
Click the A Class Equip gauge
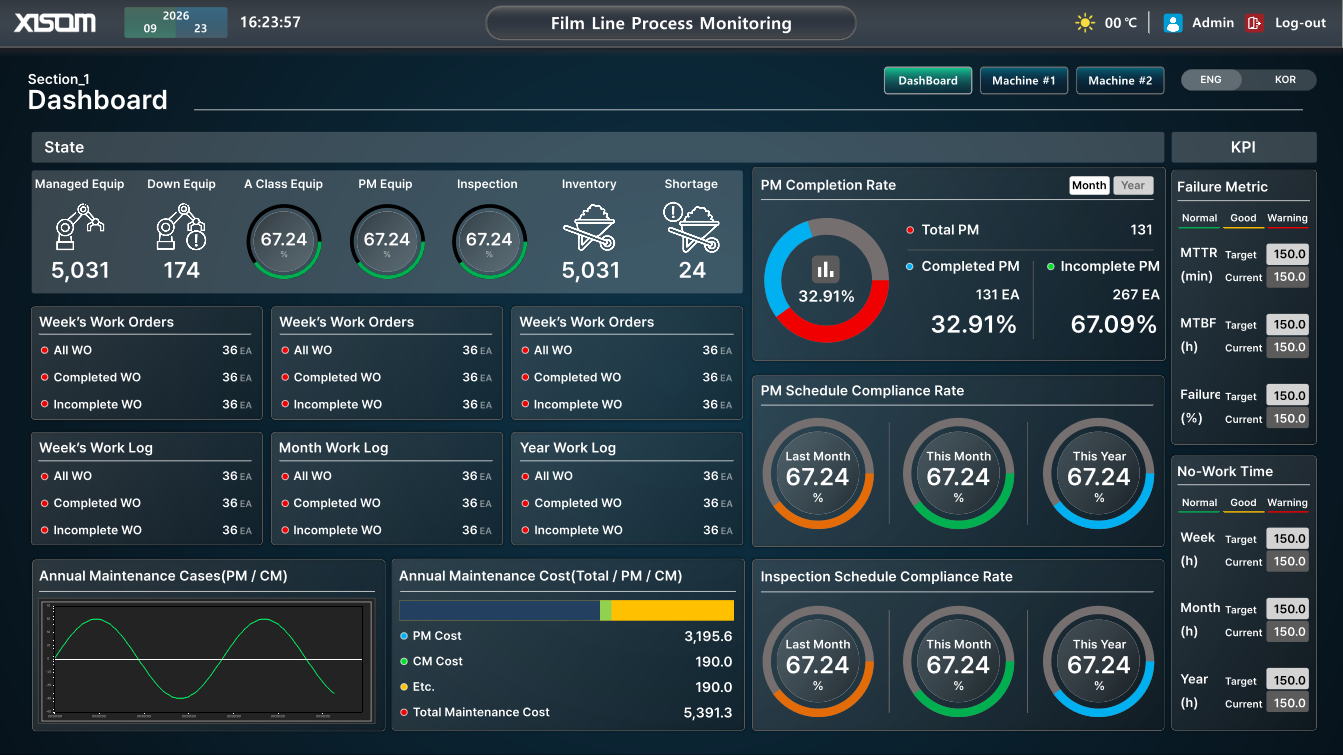point(284,242)
